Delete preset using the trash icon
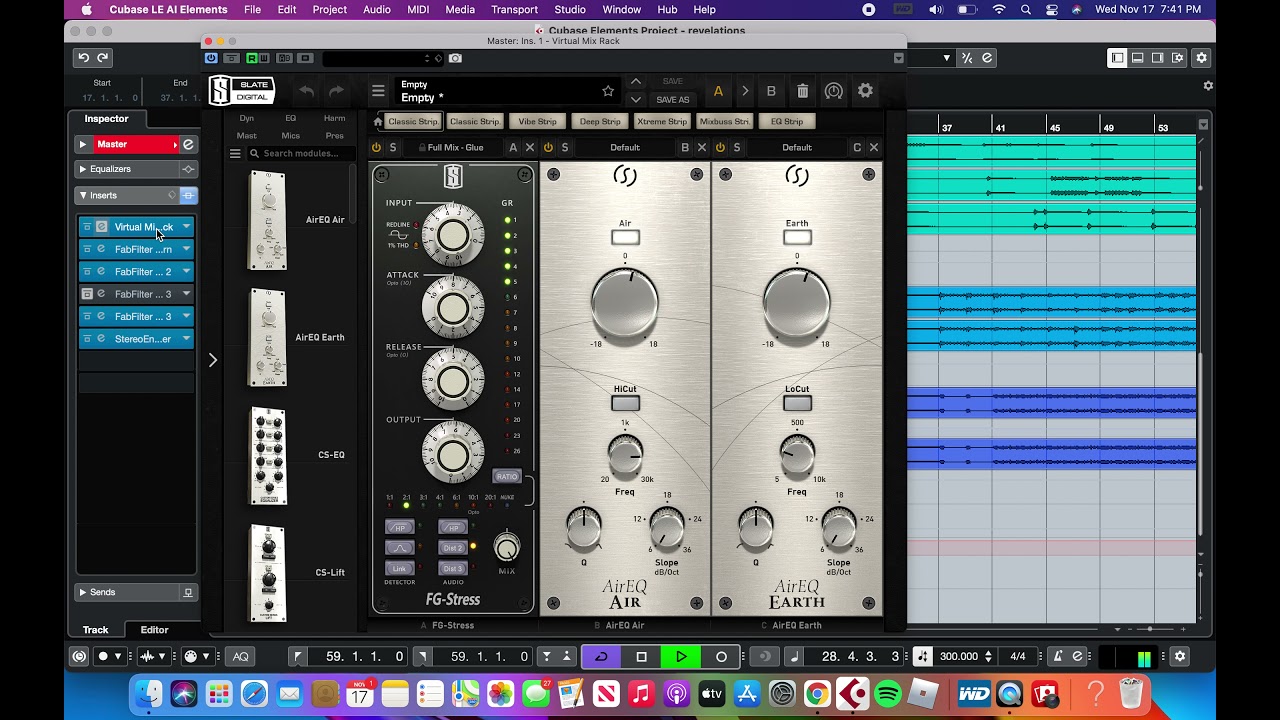Image resolution: width=1280 pixels, height=720 pixels. (803, 91)
